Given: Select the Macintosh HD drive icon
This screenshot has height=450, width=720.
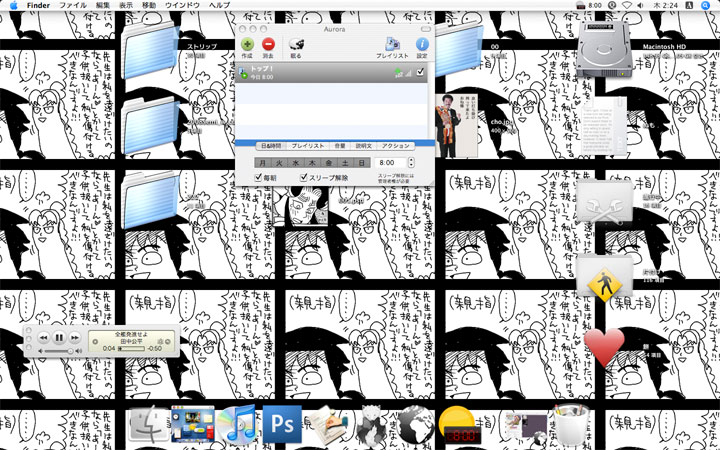Looking at the screenshot, I should coord(604,49).
